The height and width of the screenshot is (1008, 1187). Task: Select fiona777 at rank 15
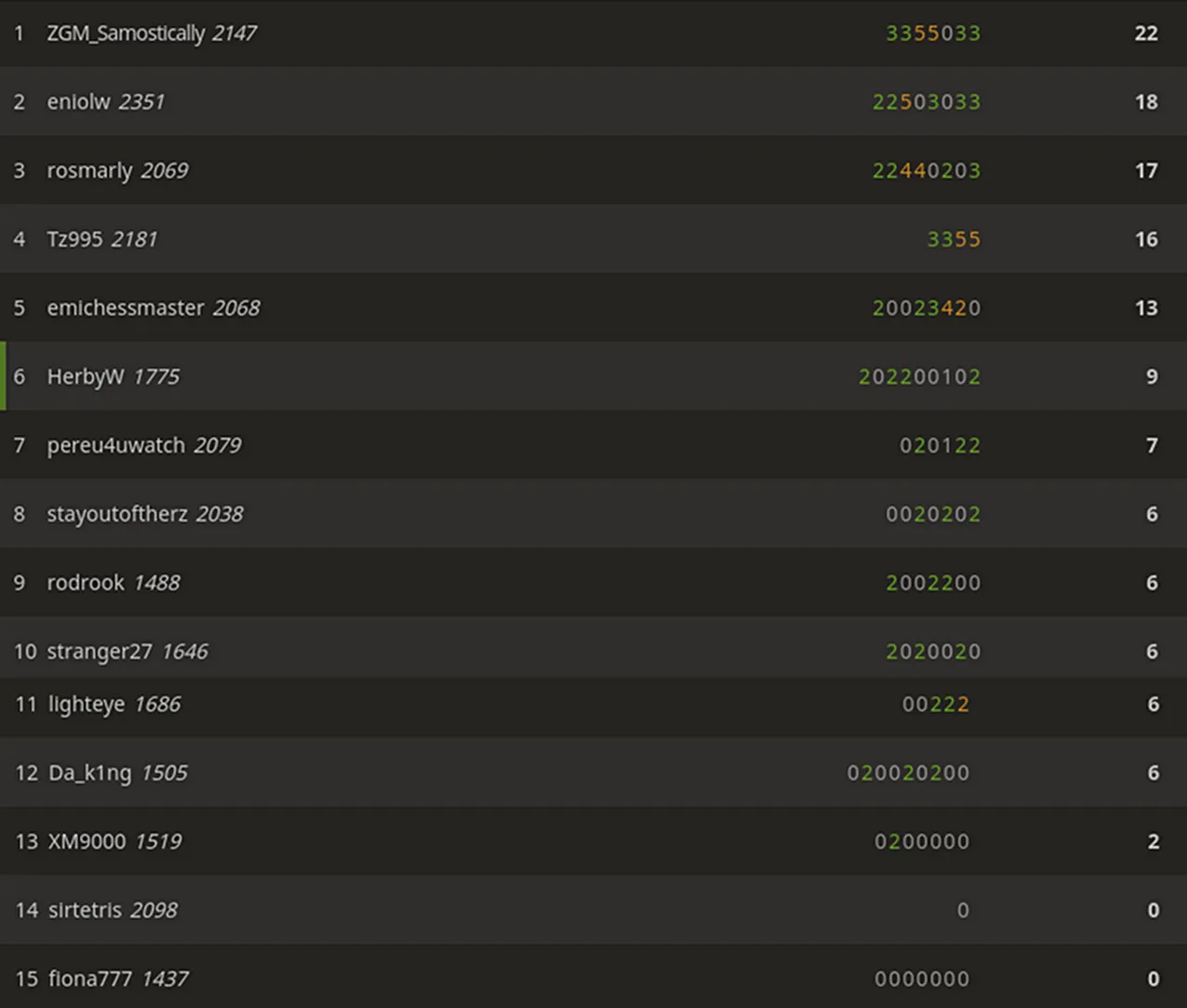click(90, 978)
